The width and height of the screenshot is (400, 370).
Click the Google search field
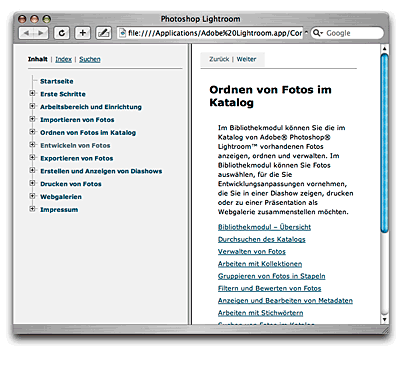[347, 33]
